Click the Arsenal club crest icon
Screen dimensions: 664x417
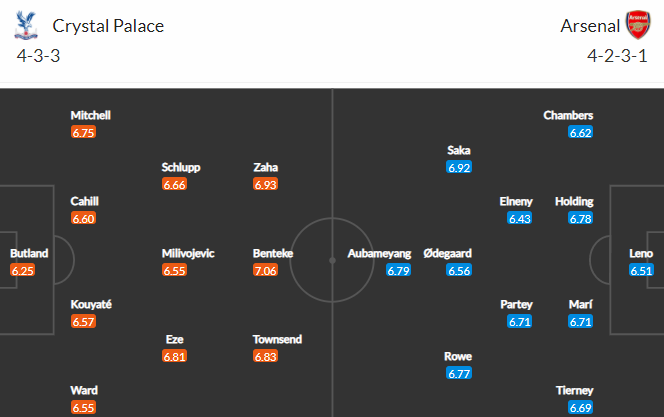point(638,25)
